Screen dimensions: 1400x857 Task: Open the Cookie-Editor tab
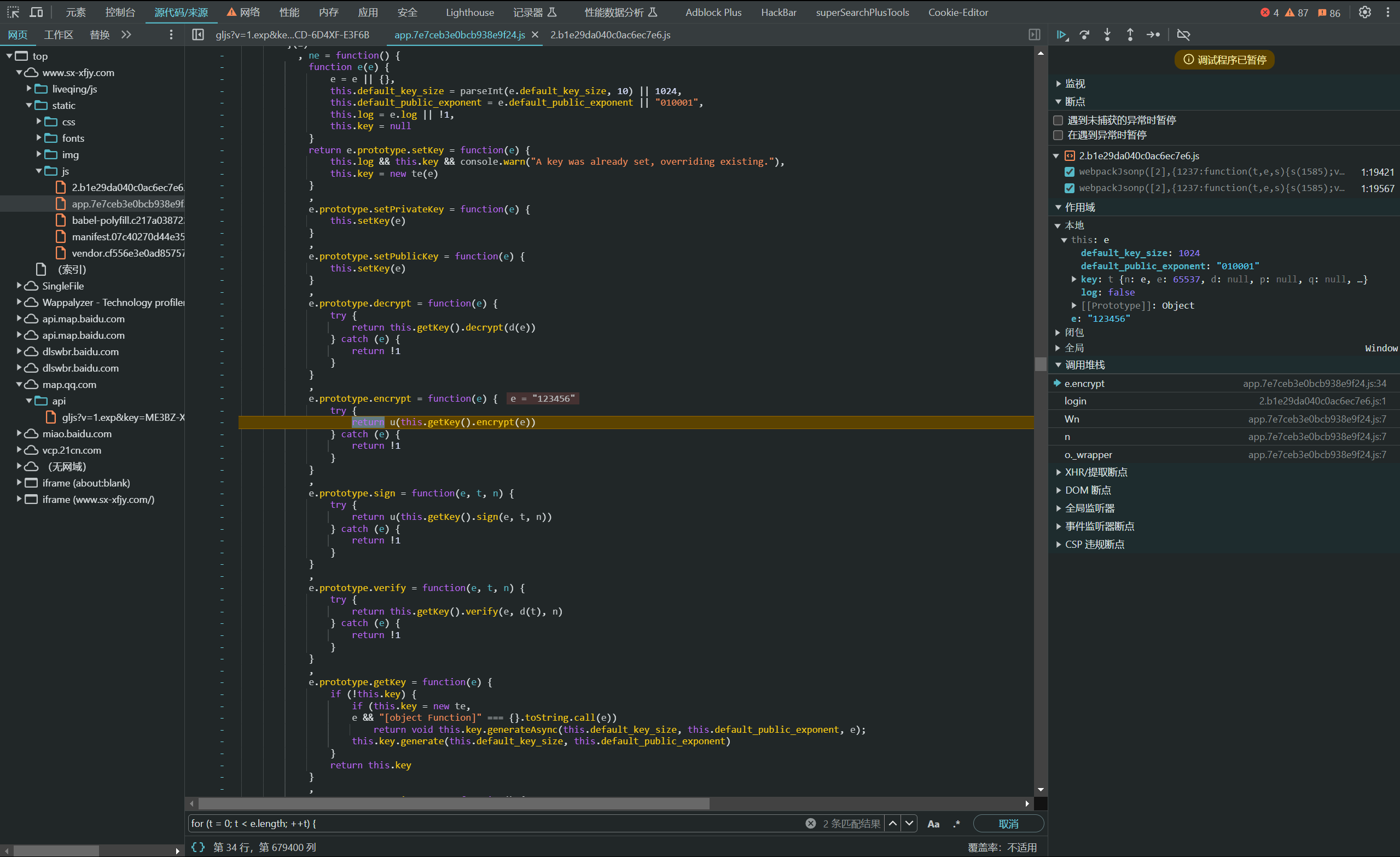(958, 13)
